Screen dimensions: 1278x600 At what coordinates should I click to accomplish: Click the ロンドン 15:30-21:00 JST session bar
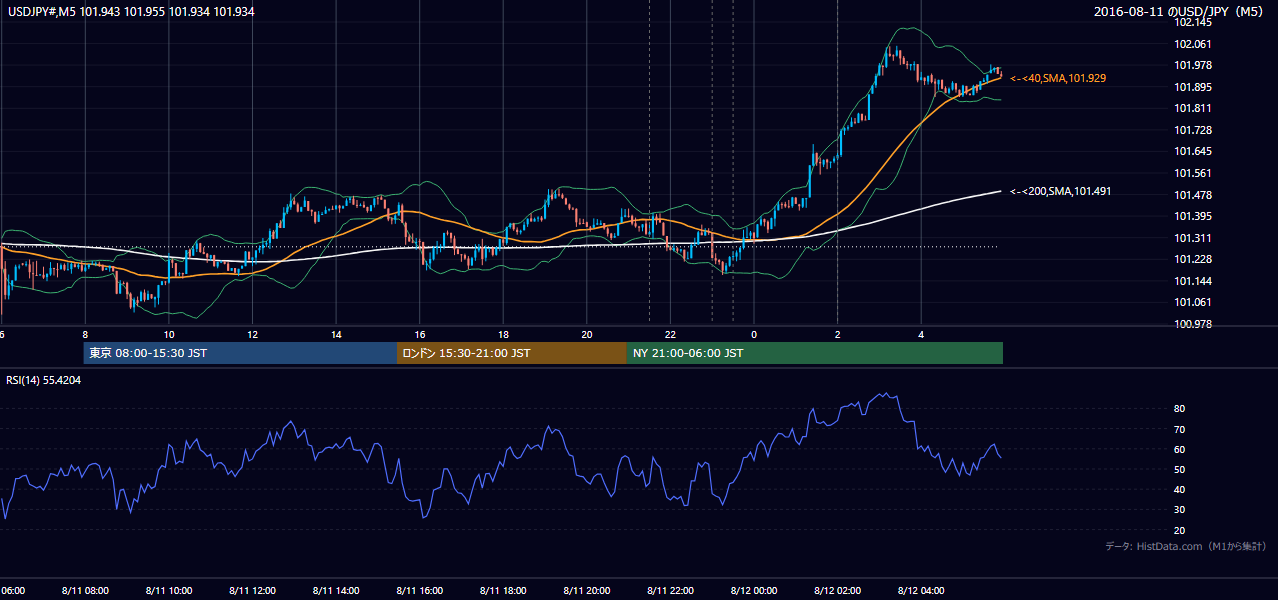(x=512, y=353)
